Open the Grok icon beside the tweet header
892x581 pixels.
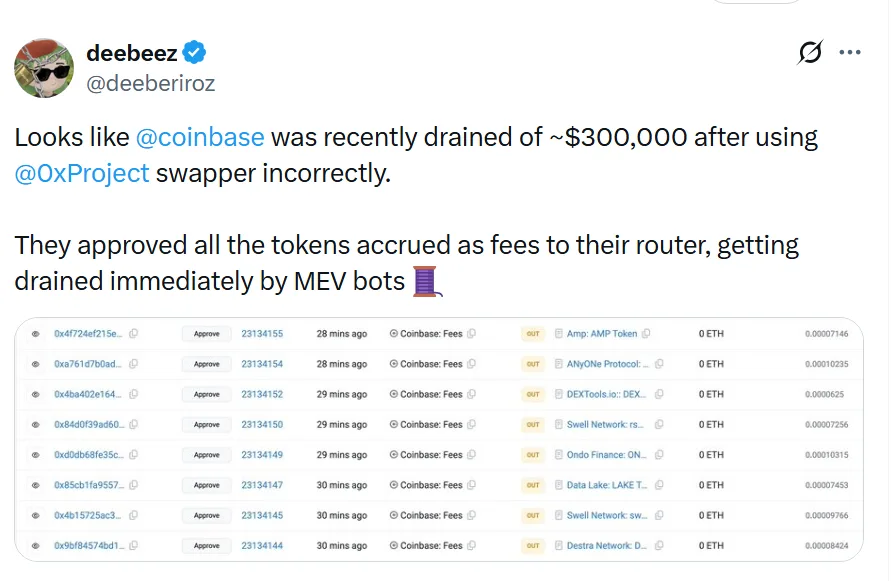(x=810, y=53)
